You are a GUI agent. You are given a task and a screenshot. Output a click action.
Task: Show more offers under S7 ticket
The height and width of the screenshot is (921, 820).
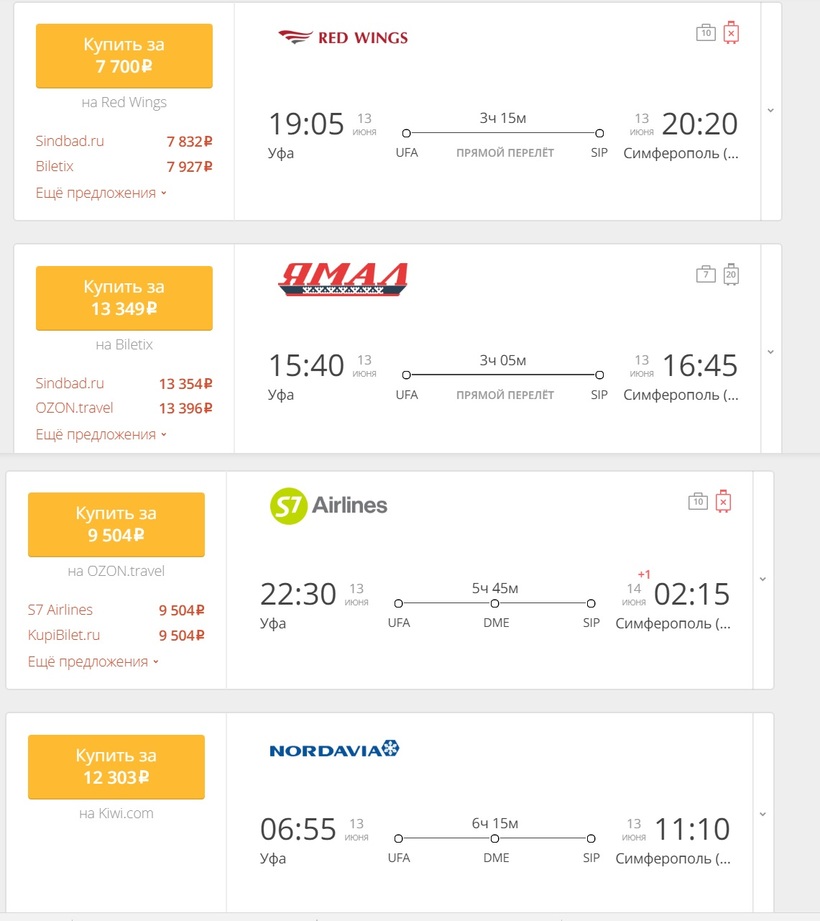click(x=93, y=661)
